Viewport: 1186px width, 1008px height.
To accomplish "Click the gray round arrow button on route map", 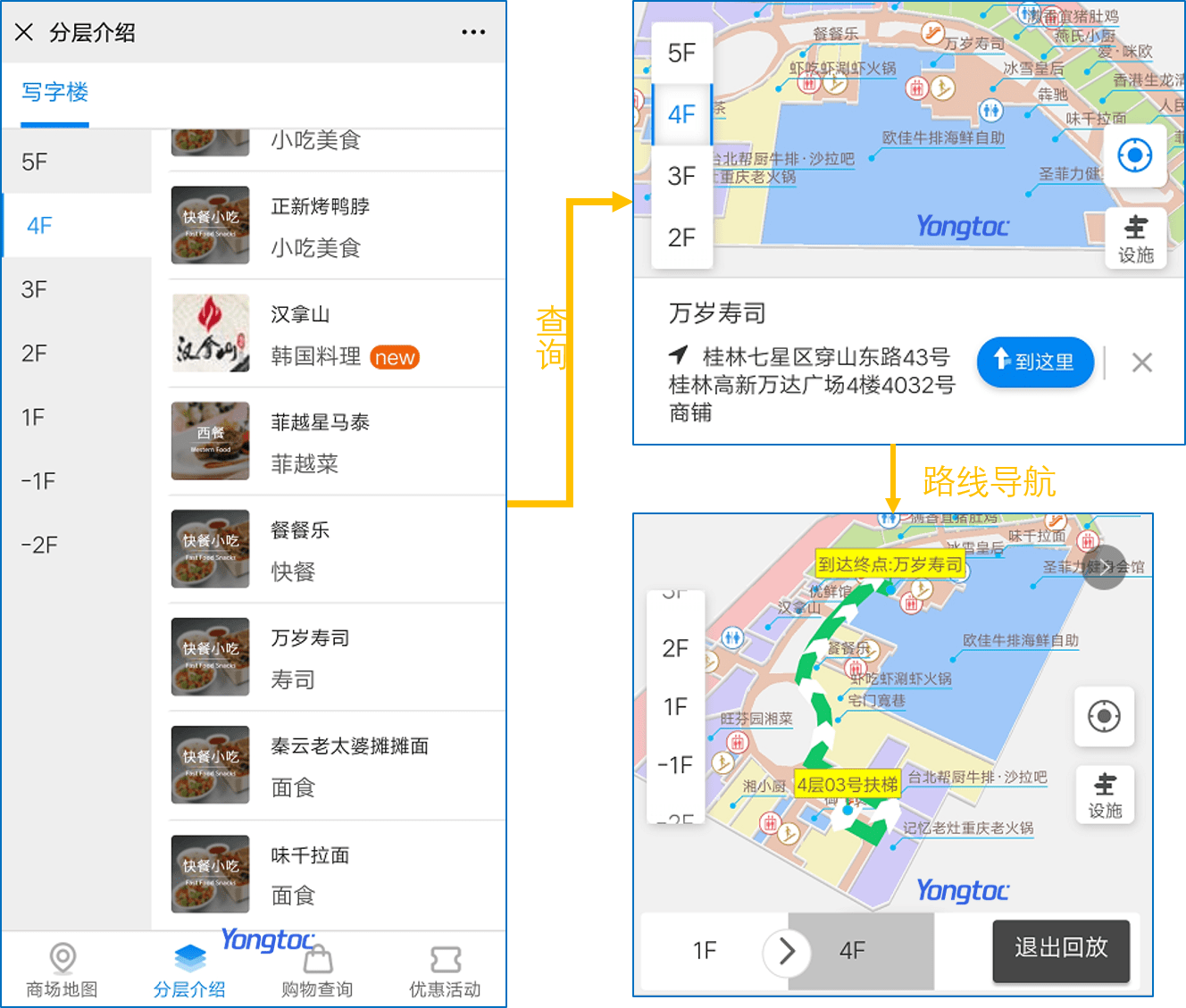I will (1105, 567).
